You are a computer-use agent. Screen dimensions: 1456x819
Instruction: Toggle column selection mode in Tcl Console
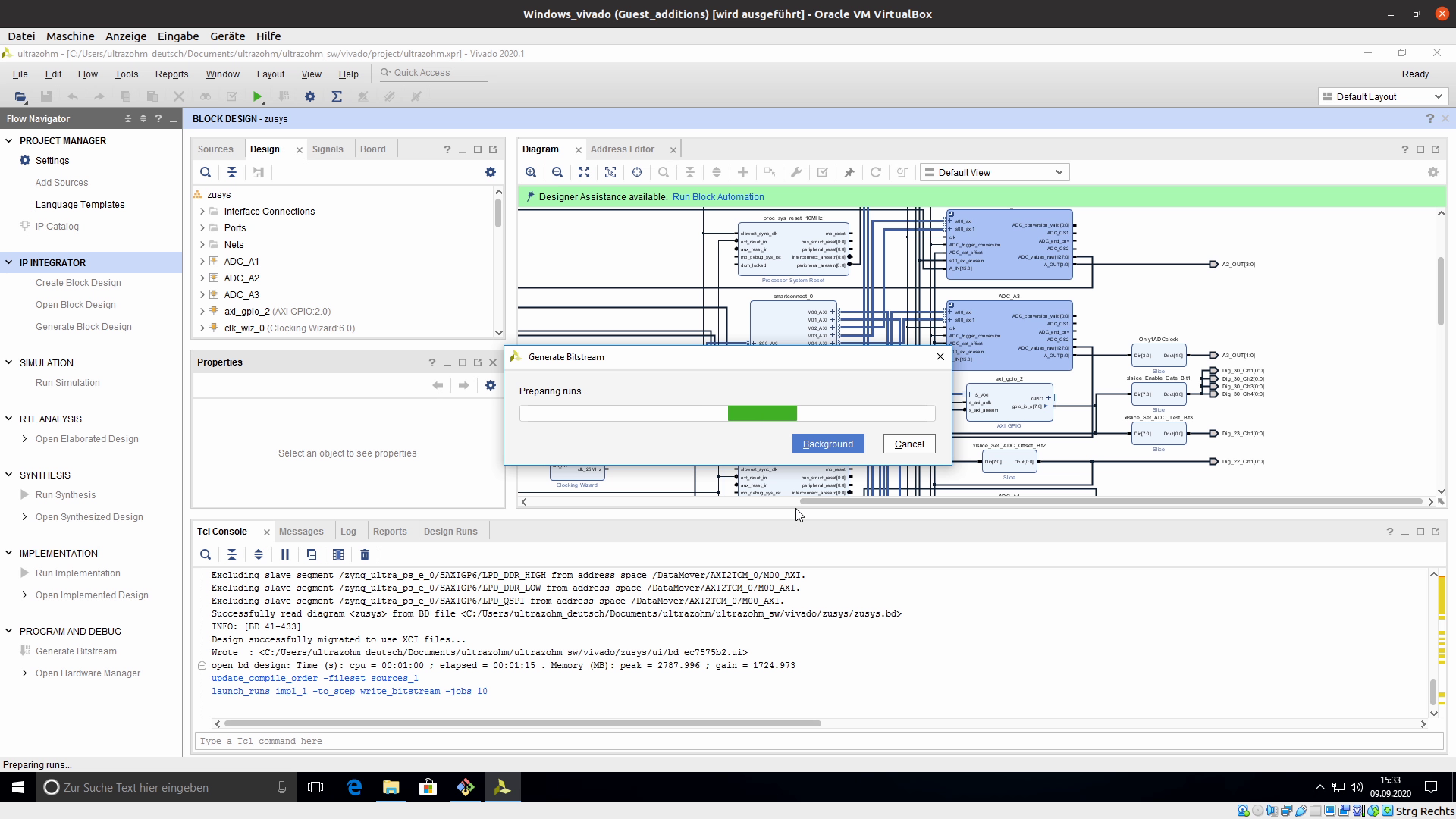338,554
